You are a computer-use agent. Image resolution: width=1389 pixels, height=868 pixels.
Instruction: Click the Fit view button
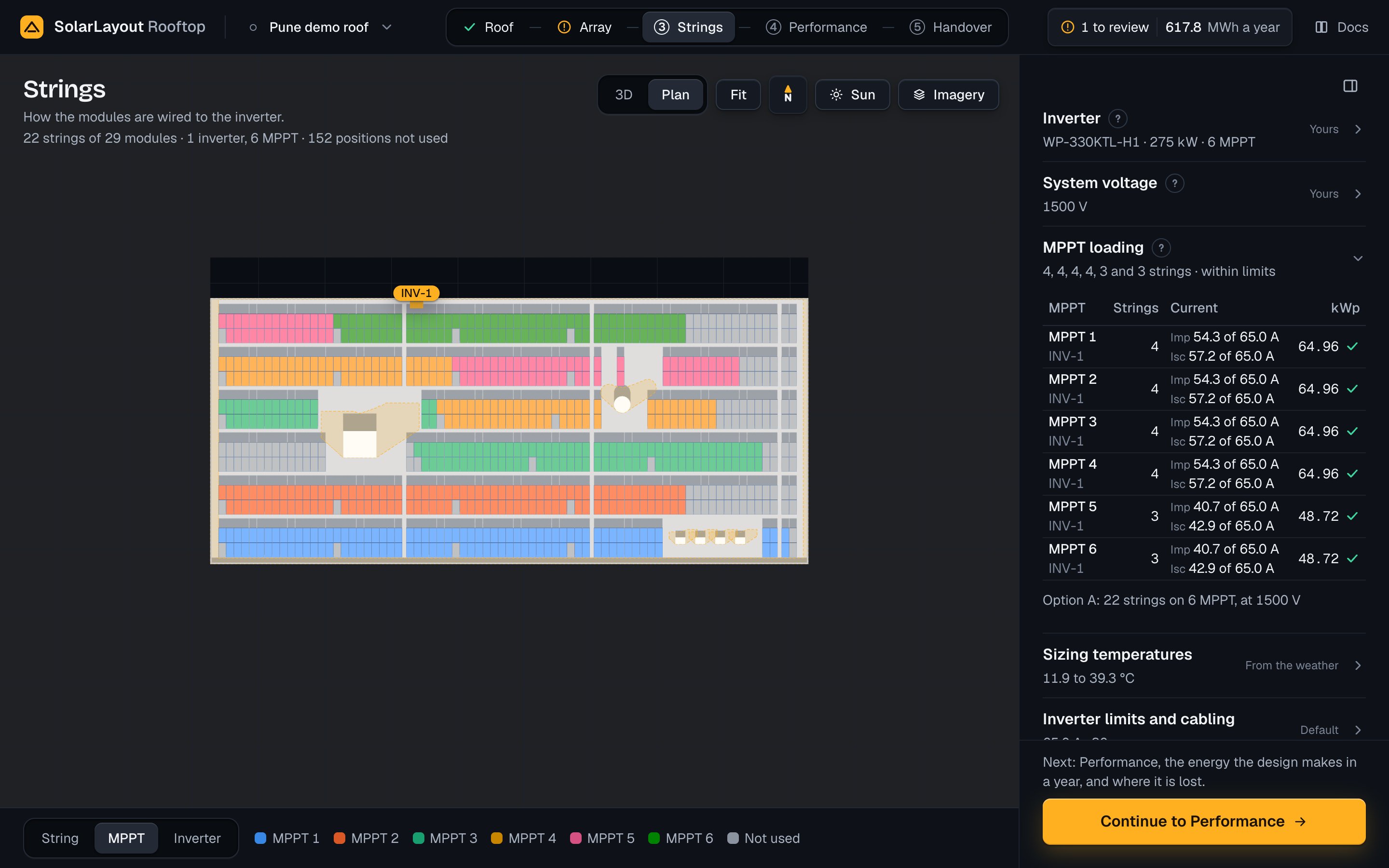(x=737, y=95)
